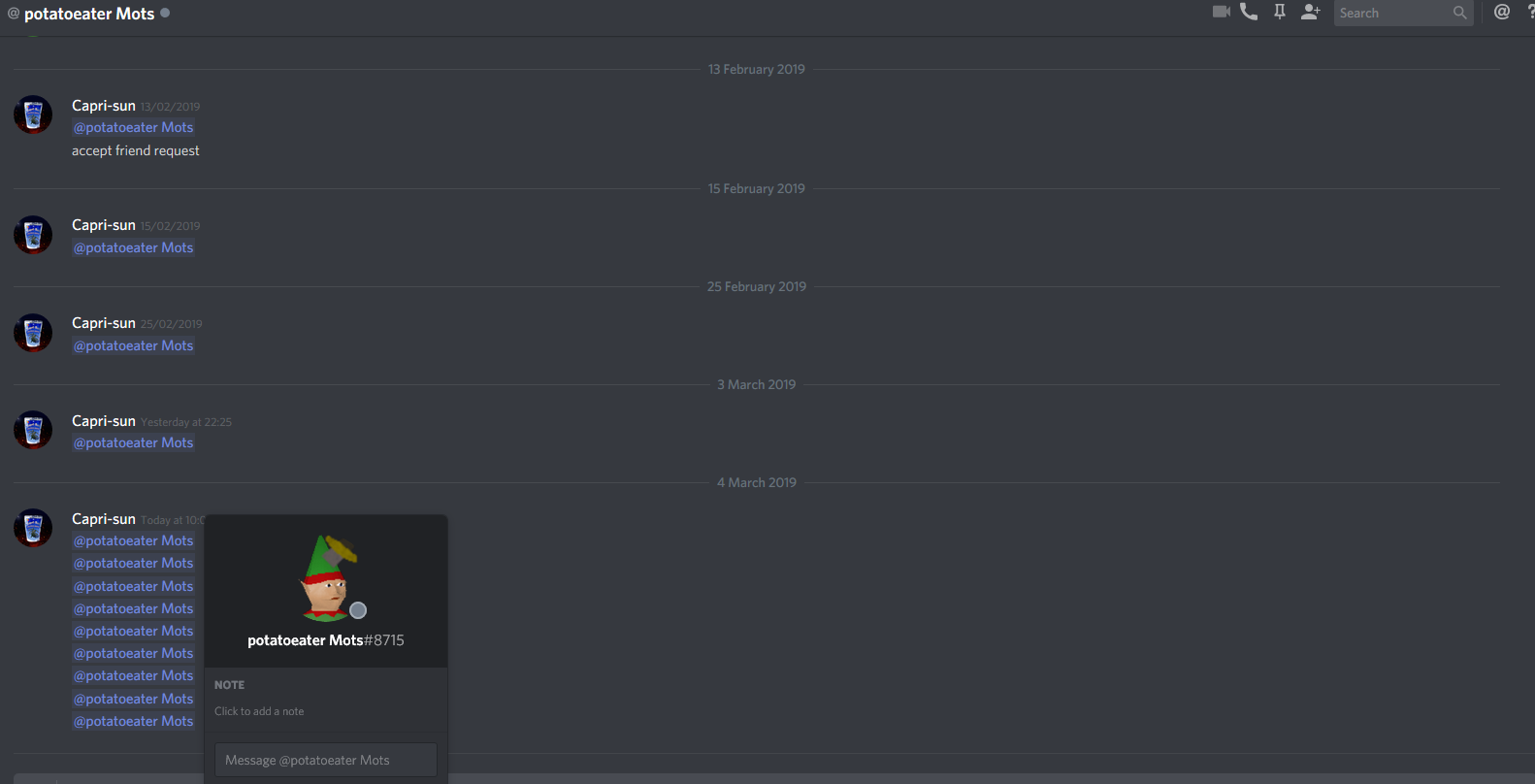Click Capri-sun username on 15 February message
Screen dimensions: 1535x784
coord(104,225)
